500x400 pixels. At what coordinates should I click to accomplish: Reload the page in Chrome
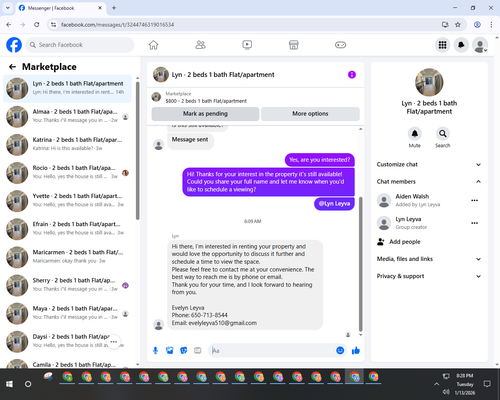pos(37,24)
